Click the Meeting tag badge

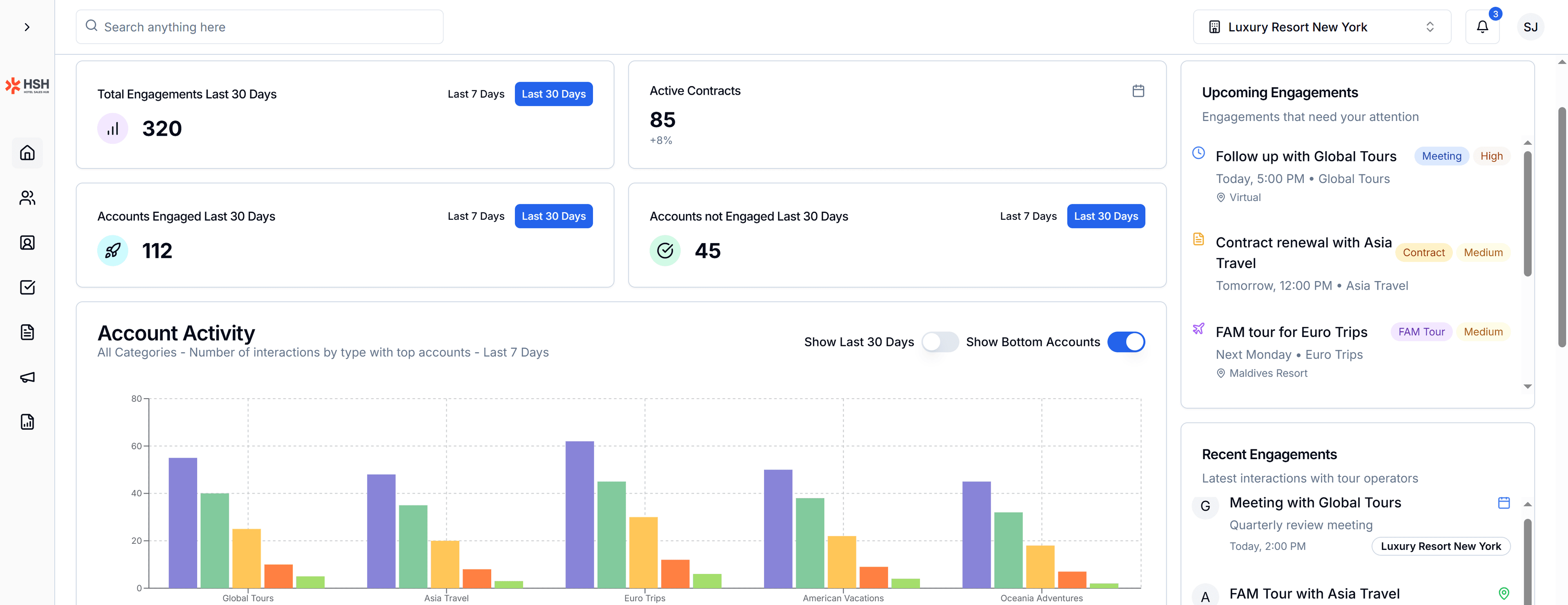[x=1441, y=156]
